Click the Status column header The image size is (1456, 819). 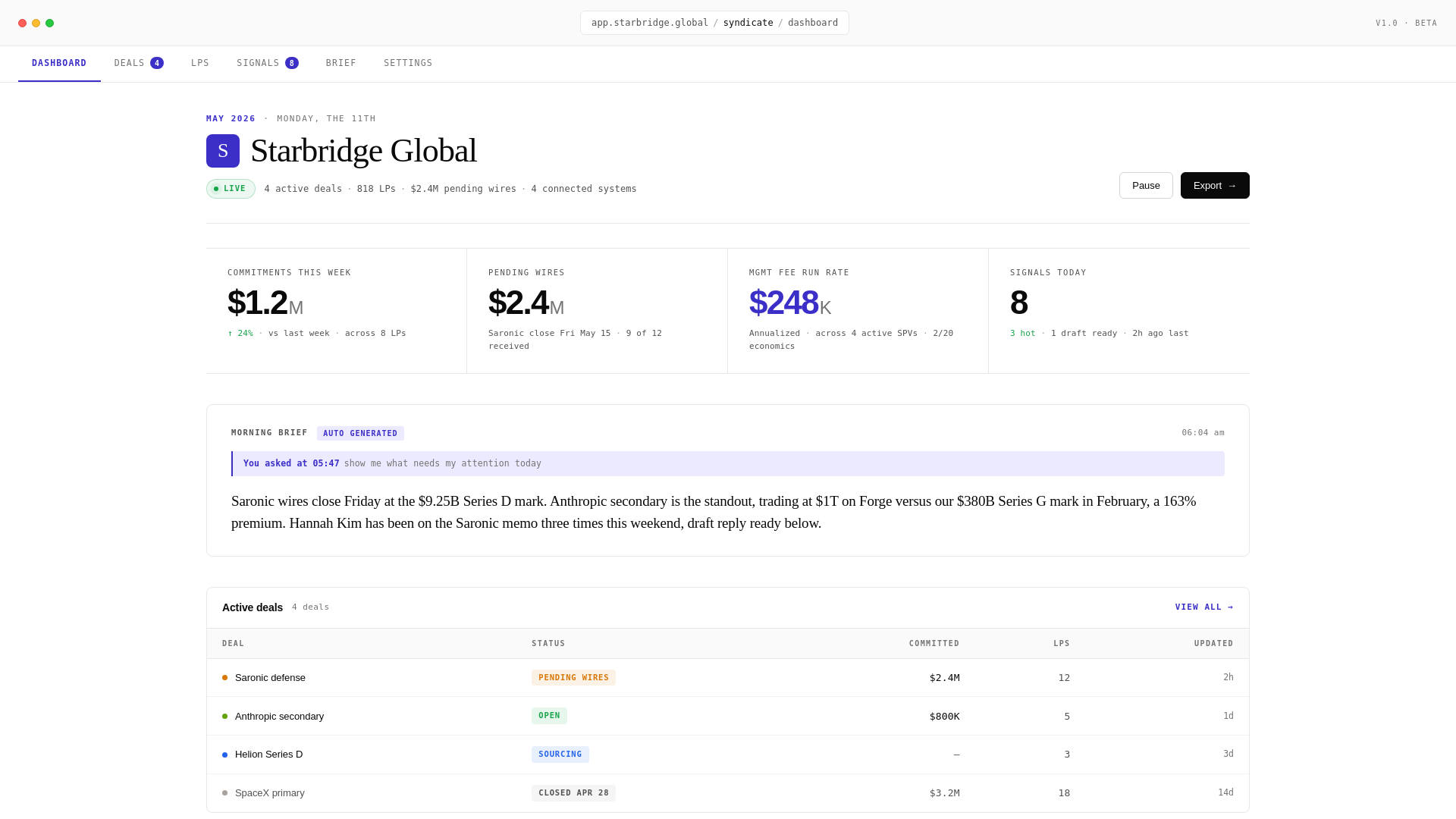pyautogui.click(x=548, y=644)
